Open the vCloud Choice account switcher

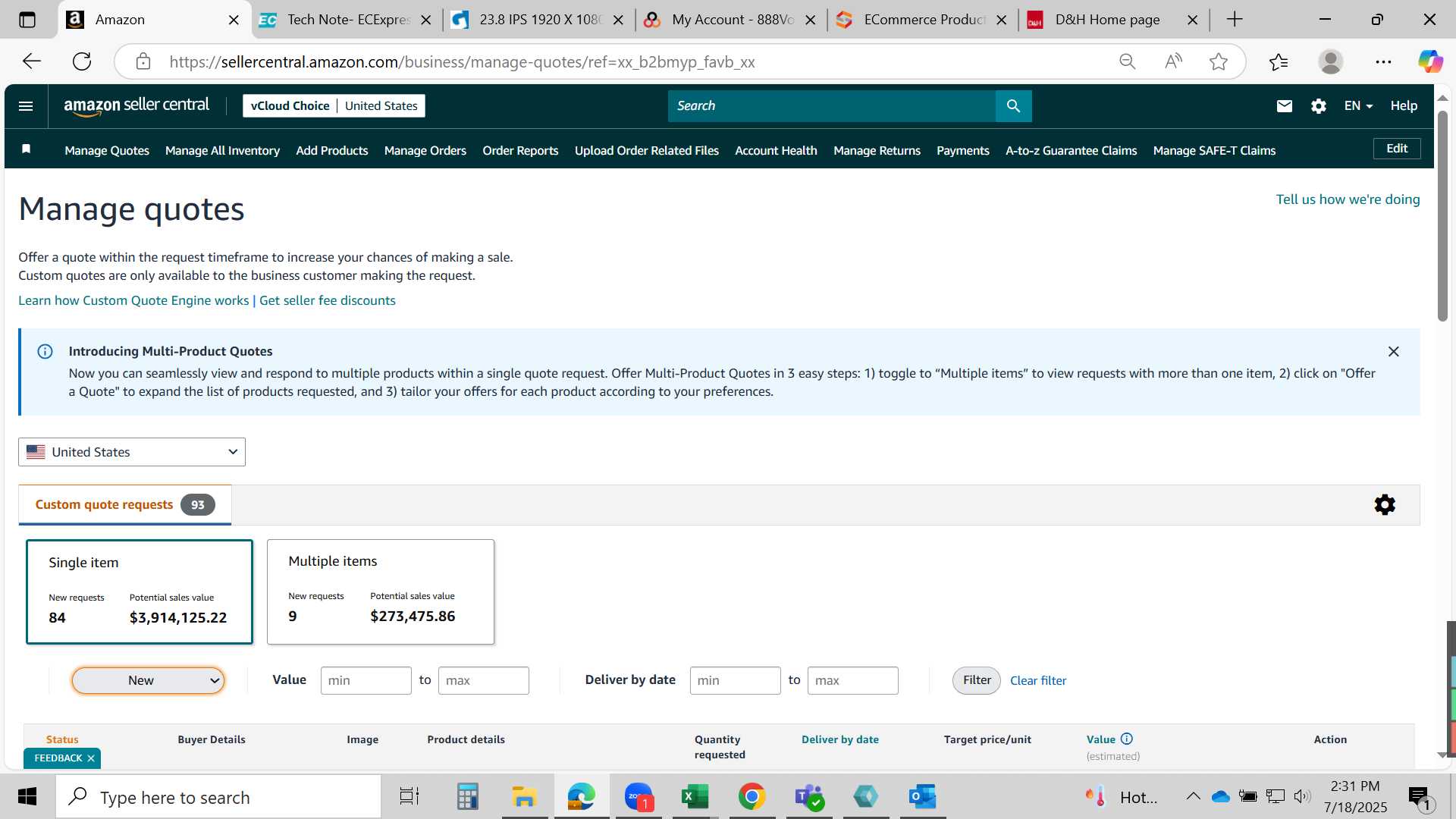click(x=334, y=106)
